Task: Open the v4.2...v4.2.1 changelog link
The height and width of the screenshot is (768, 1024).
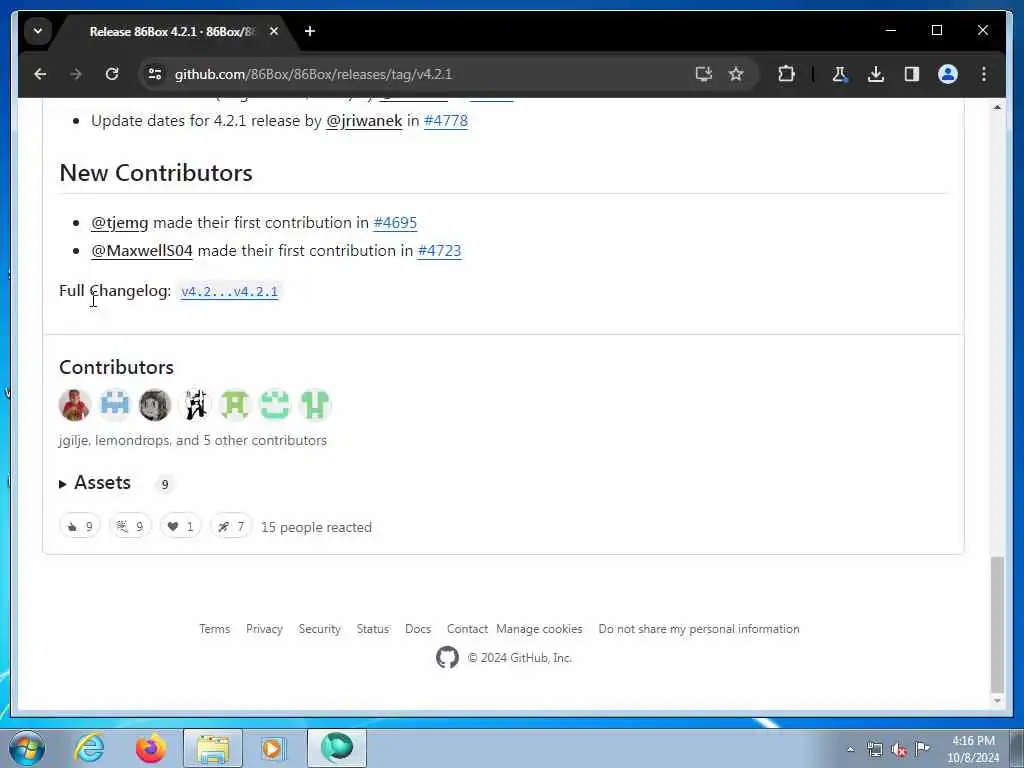Action: pyautogui.click(x=229, y=291)
